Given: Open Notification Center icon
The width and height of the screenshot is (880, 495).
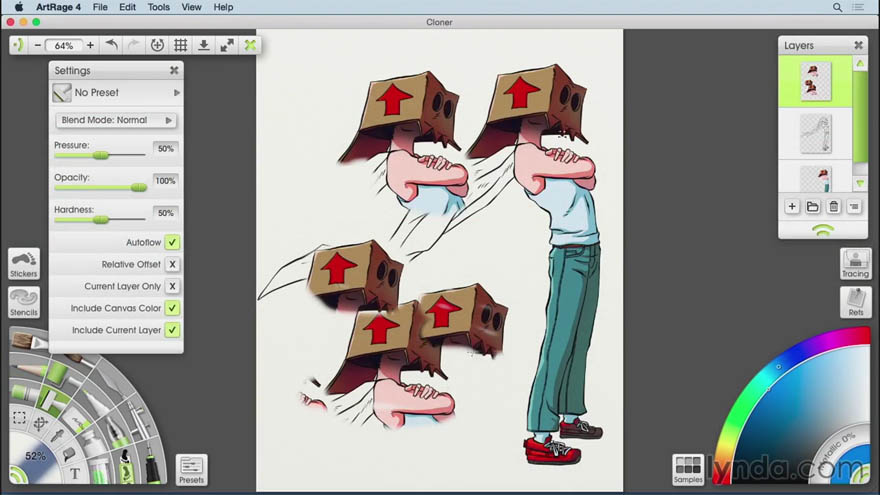Looking at the screenshot, I should pyautogui.click(x=858, y=7).
